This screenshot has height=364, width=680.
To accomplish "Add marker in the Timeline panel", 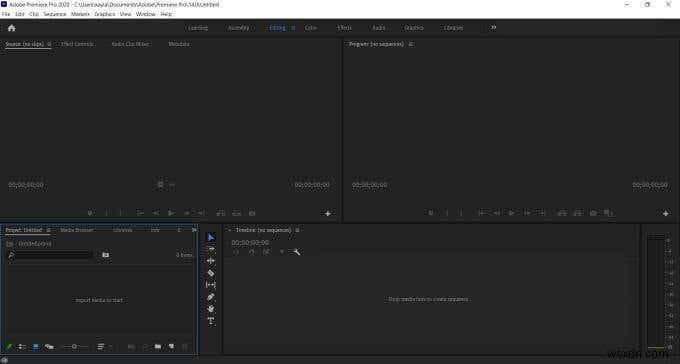I will click(x=281, y=252).
